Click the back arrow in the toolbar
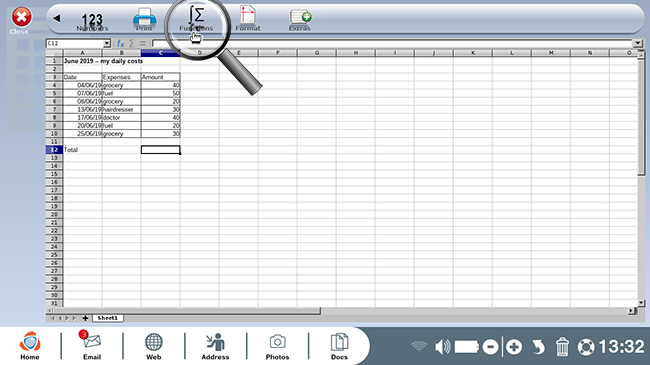Image resolution: width=650 pixels, height=365 pixels. coord(57,18)
